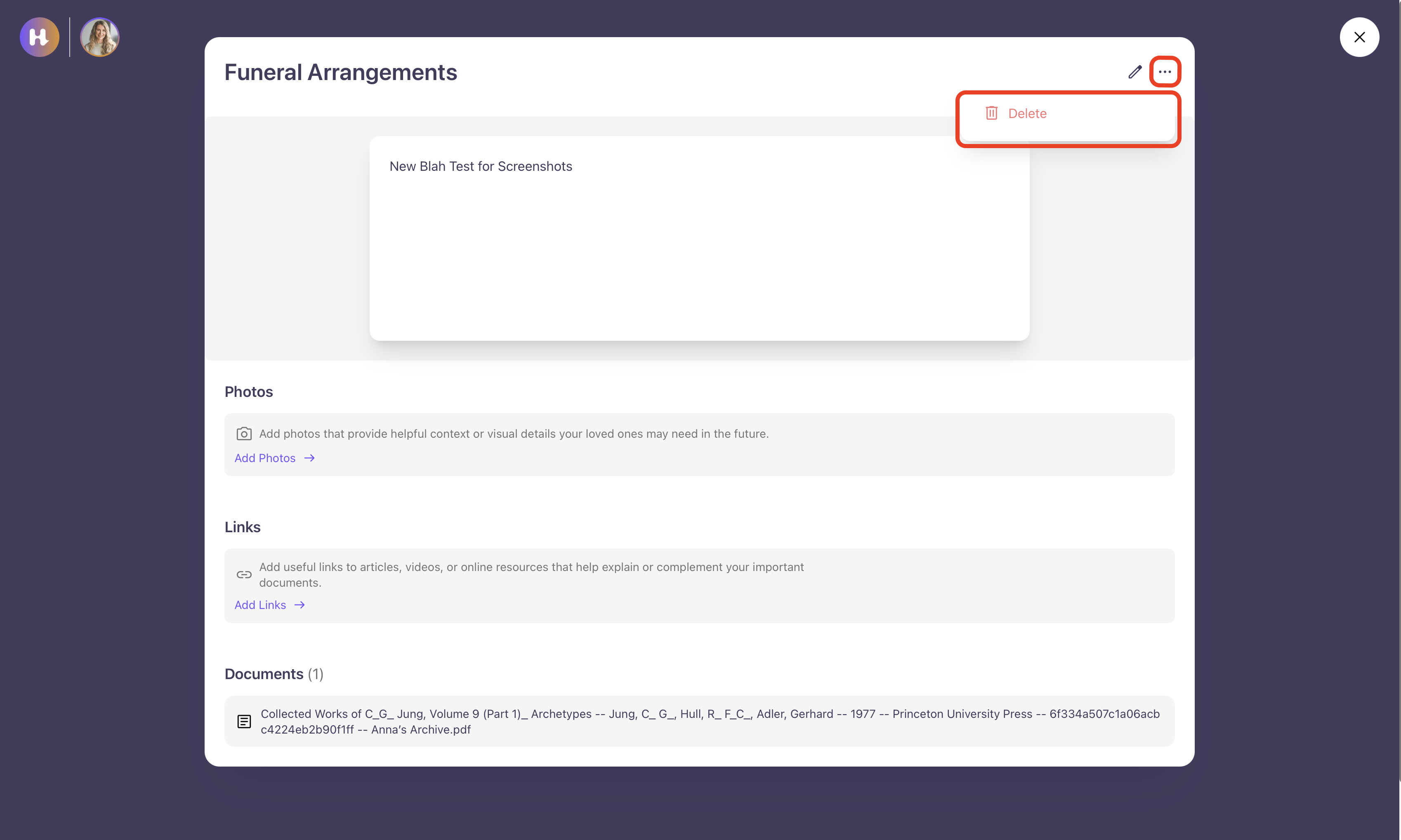Click the purple H logo icon
The image size is (1401, 840).
pos(39,38)
